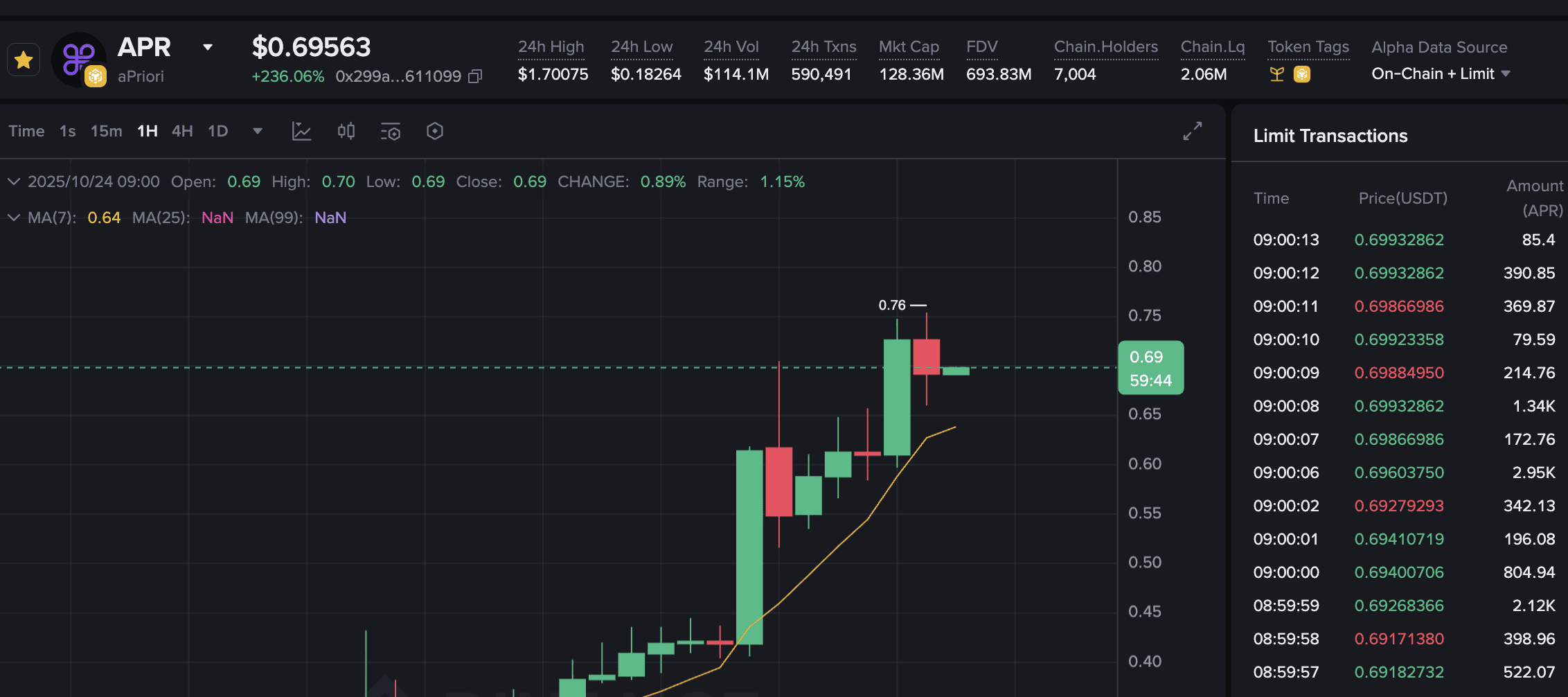The height and width of the screenshot is (697, 1568).
Task: Select the 4H chart interval
Action: [182, 131]
